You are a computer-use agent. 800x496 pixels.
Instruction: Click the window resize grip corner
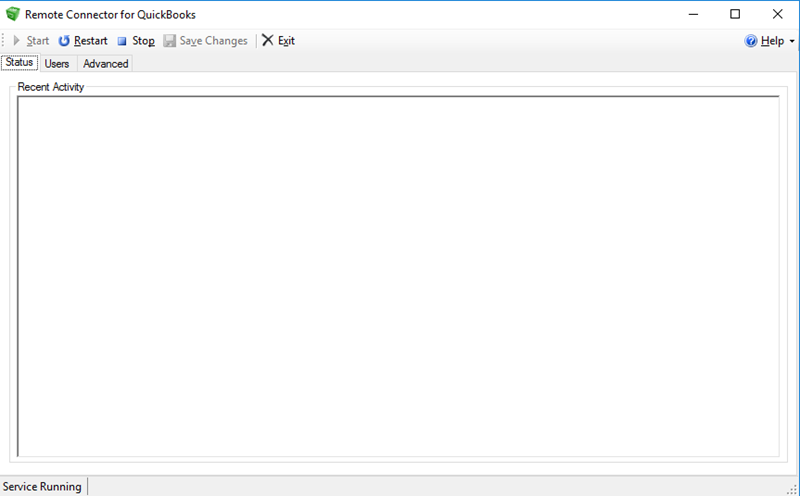click(x=793, y=489)
